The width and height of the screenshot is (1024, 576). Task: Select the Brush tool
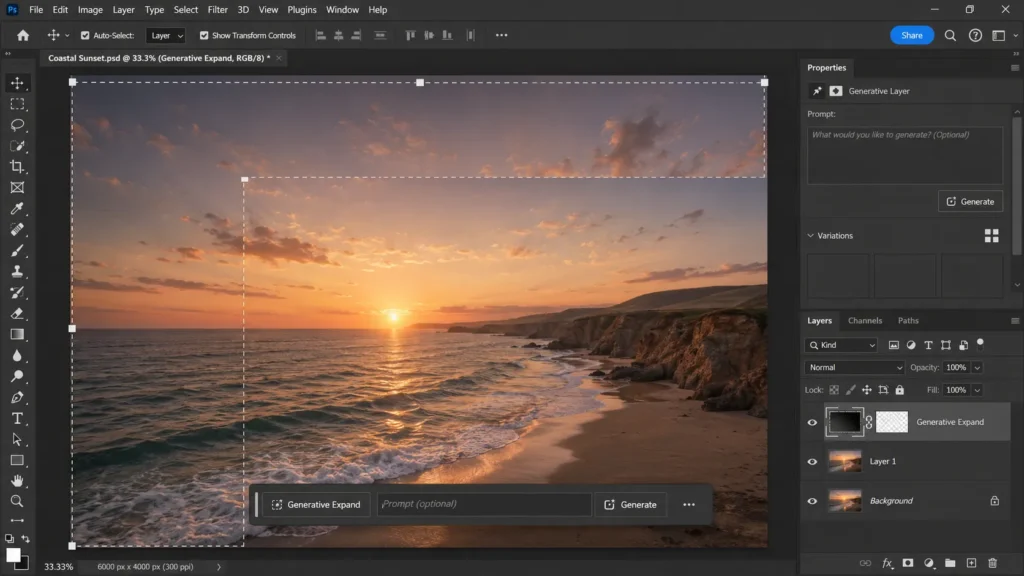(x=17, y=250)
